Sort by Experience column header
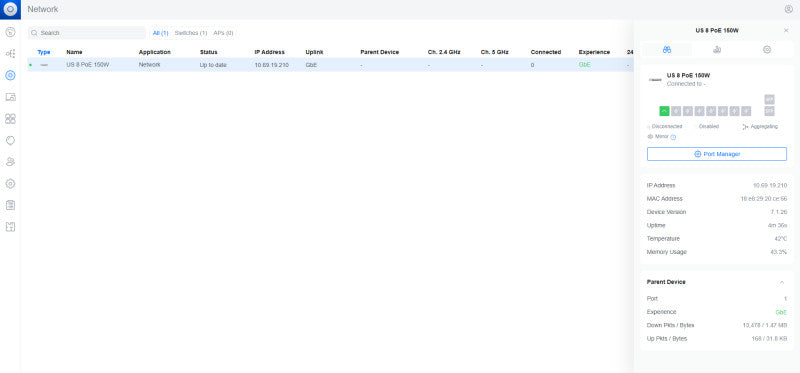 594,52
